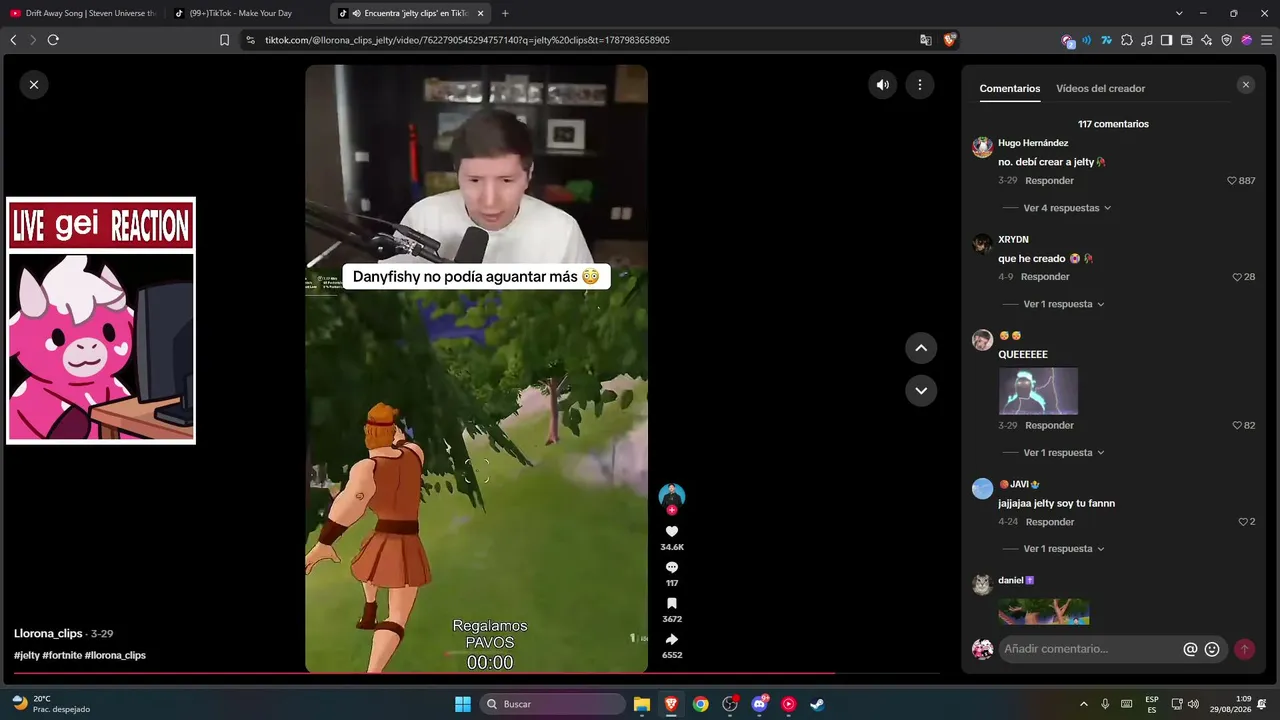Mute the video sound
Screen dimensions: 1280x720
883,85
